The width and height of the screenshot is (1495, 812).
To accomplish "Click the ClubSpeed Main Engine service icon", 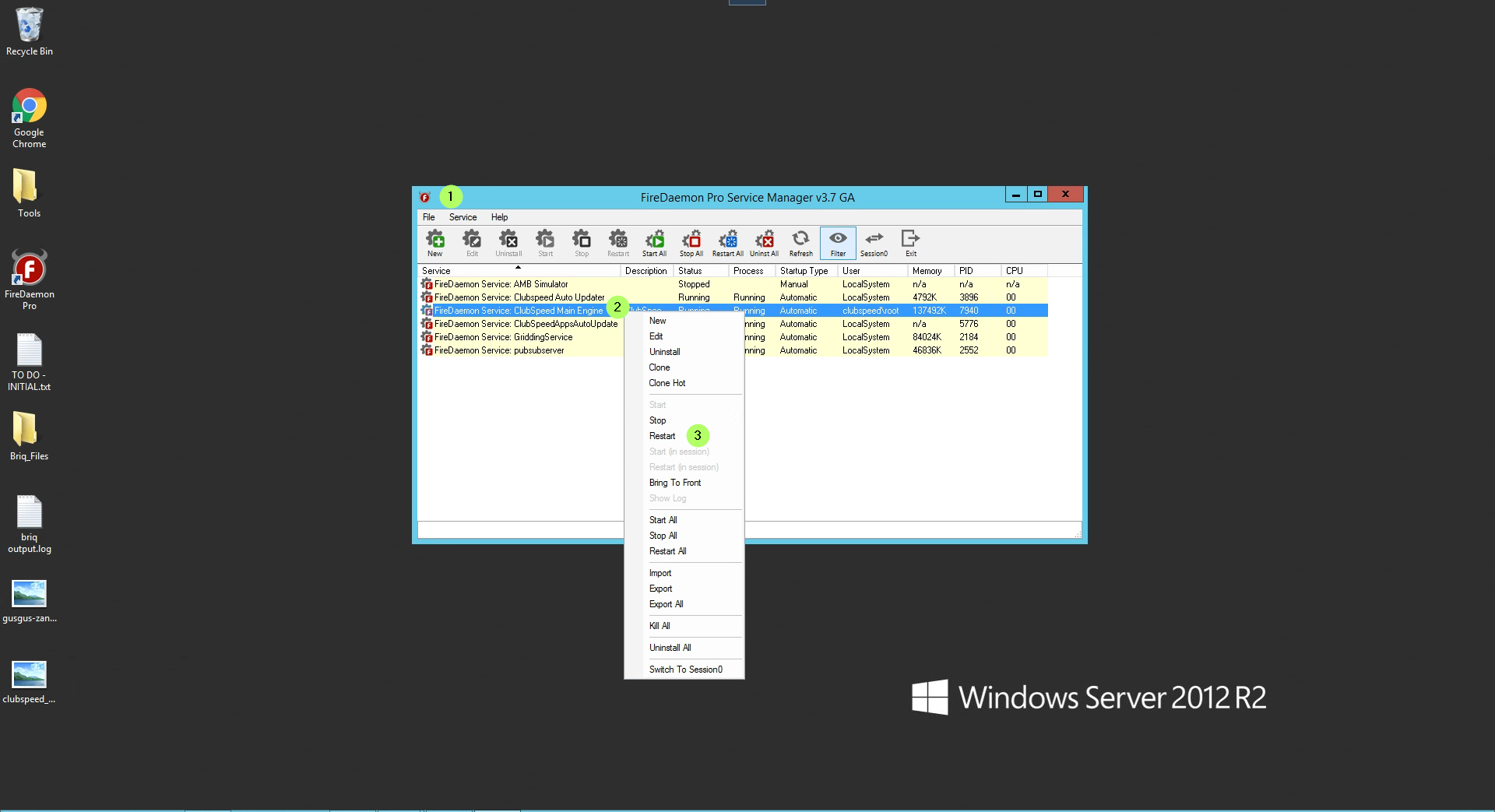I will pos(427,311).
